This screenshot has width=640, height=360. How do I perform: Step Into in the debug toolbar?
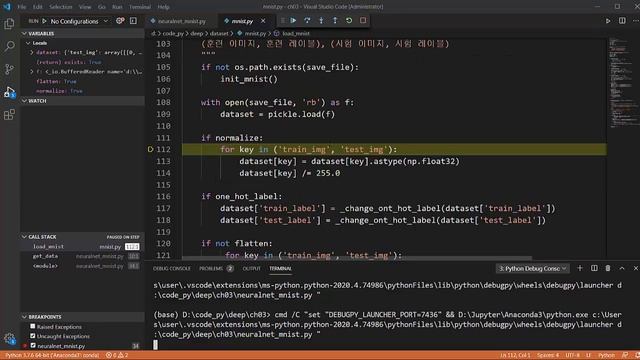[x=321, y=20]
